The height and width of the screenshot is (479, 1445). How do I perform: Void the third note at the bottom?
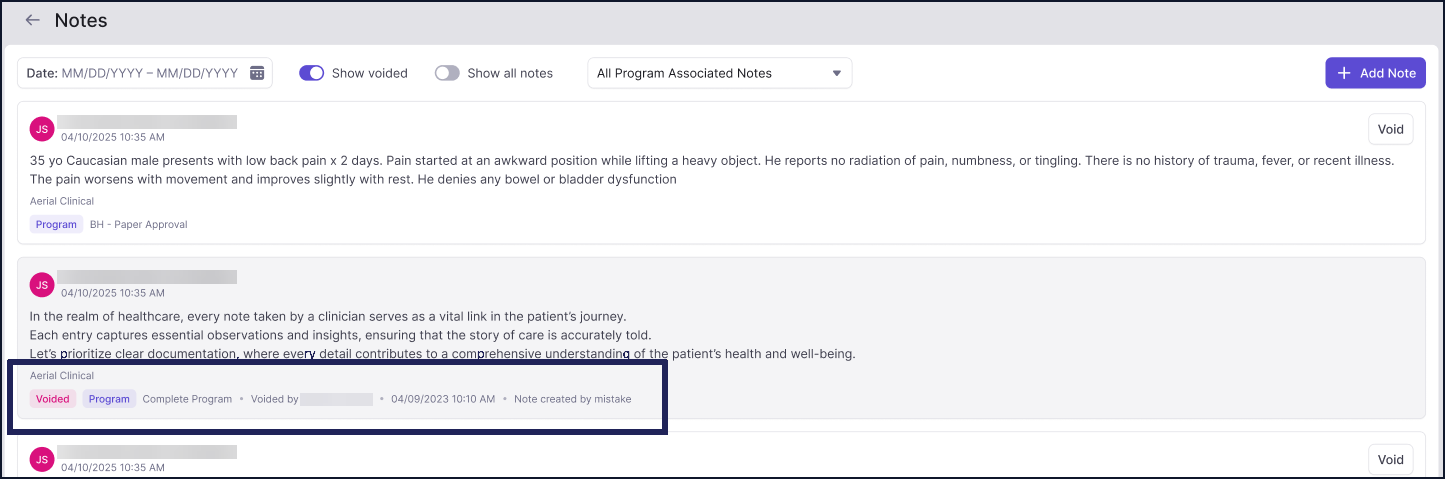coord(1391,459)
